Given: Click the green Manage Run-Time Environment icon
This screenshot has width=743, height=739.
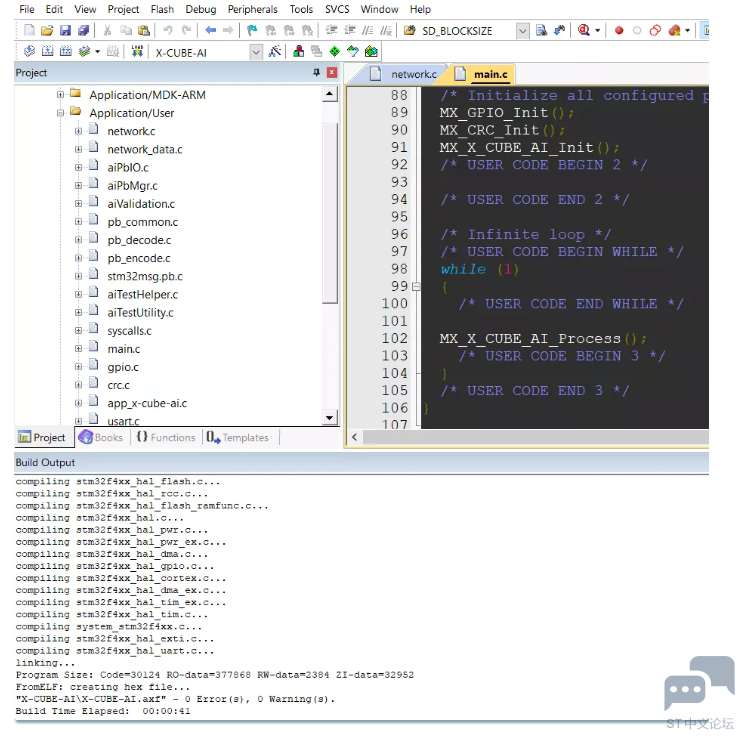Looking at the screenshot, I should pos(335,51).
